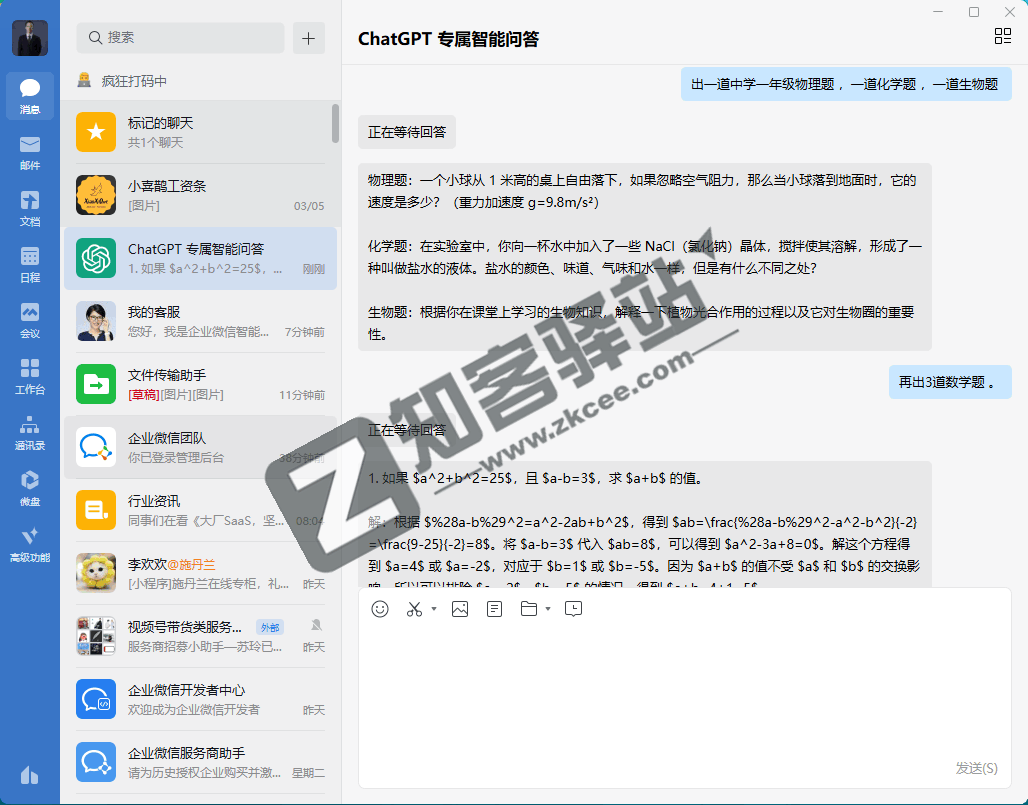1028x805 pixels.
Task: Switch to the 通讯录 contacts section
Action: click(x=29, y=432)
